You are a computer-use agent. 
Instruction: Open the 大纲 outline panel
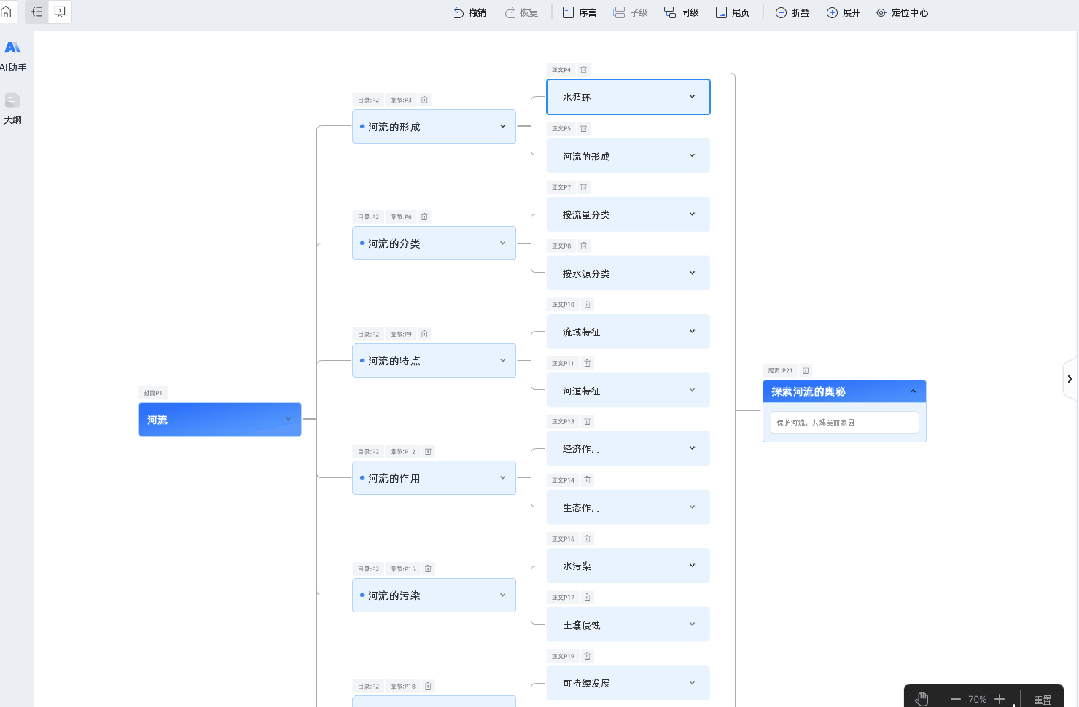pyautogui.click(x=12, y=107)
